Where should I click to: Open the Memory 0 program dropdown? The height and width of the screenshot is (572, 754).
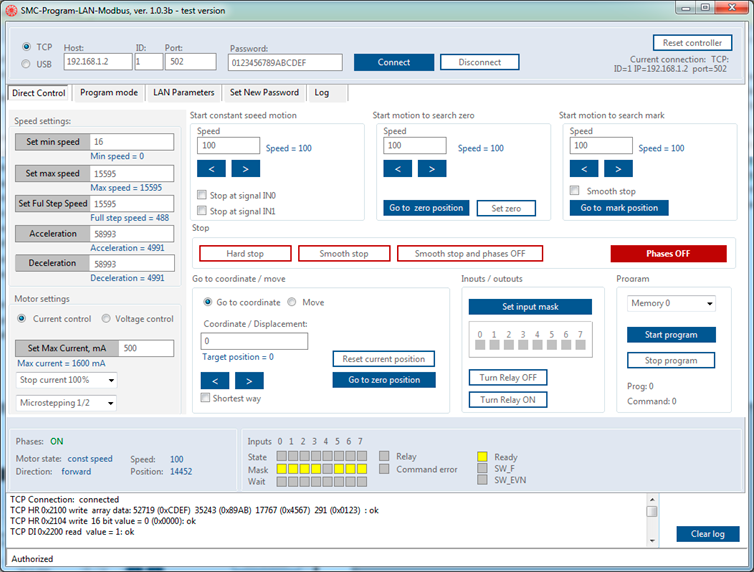[x=671, y=303]
